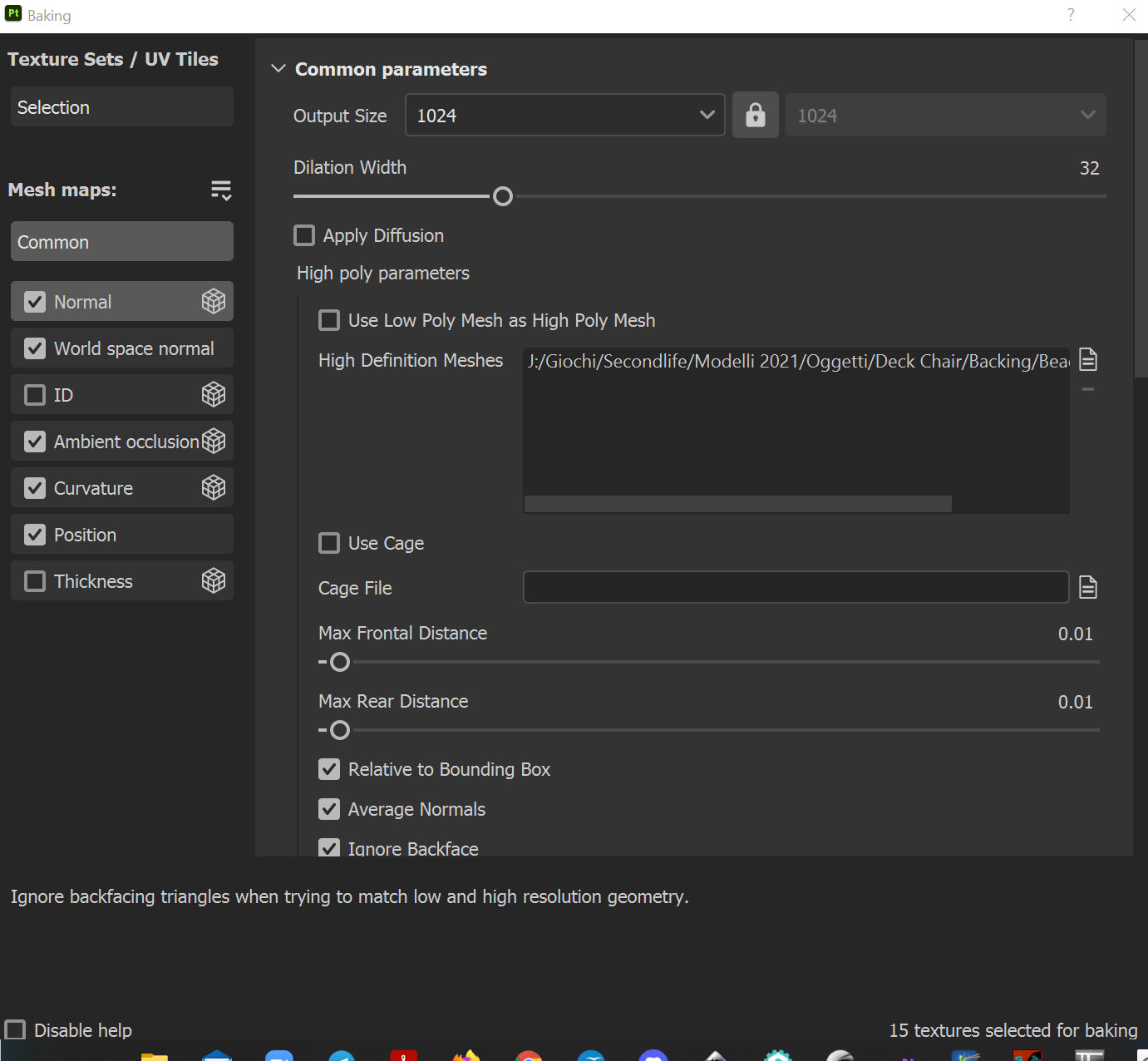Enable the Use Cage checkbox
1148x1061 pixels.
click(x=329, y=543)
